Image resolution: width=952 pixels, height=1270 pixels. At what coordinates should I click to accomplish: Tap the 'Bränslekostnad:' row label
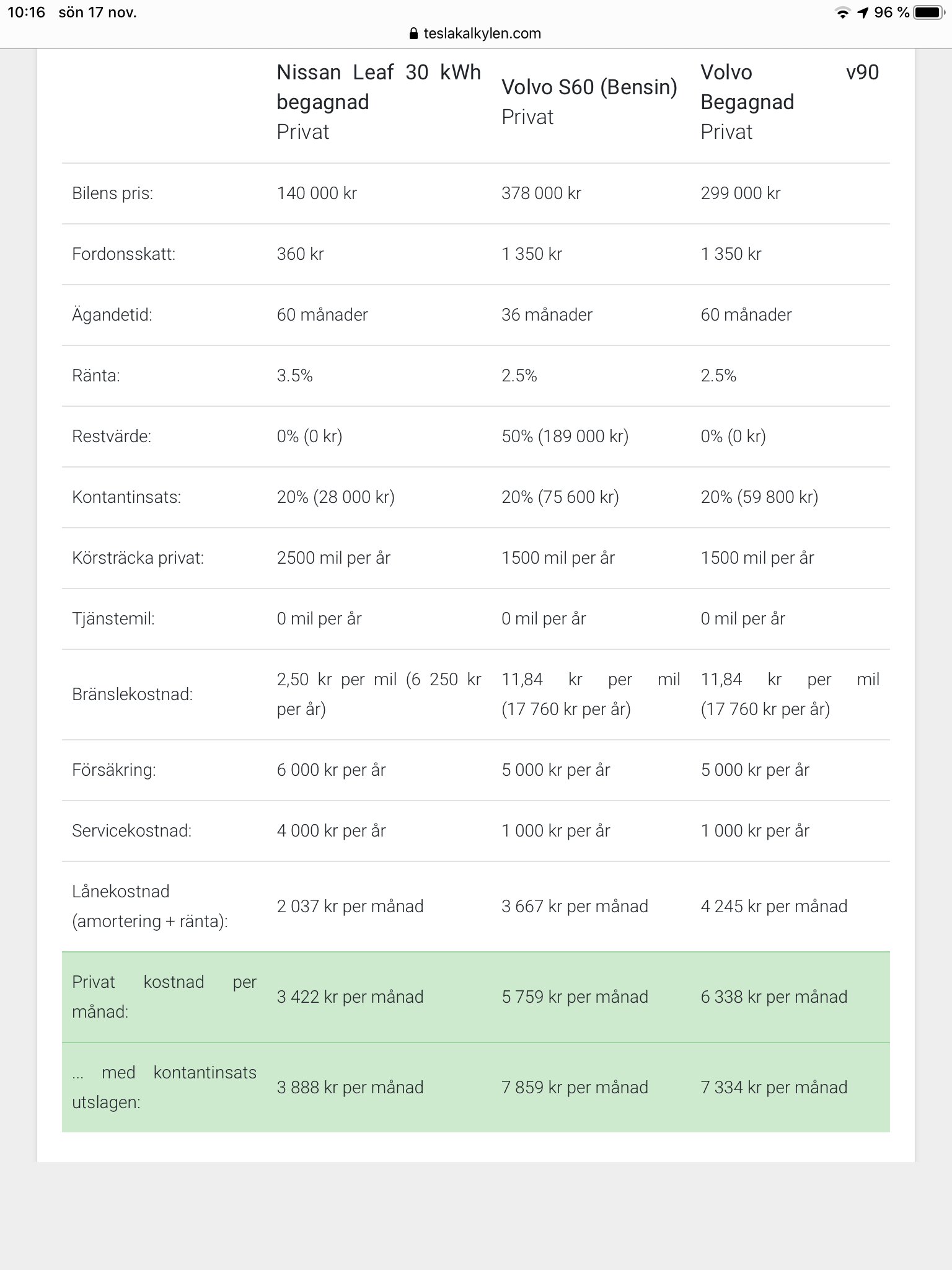(x=132, y=694)
